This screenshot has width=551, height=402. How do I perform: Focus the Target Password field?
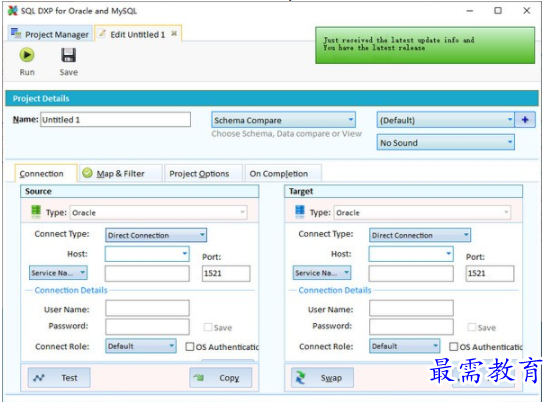(x=411, y=326)
